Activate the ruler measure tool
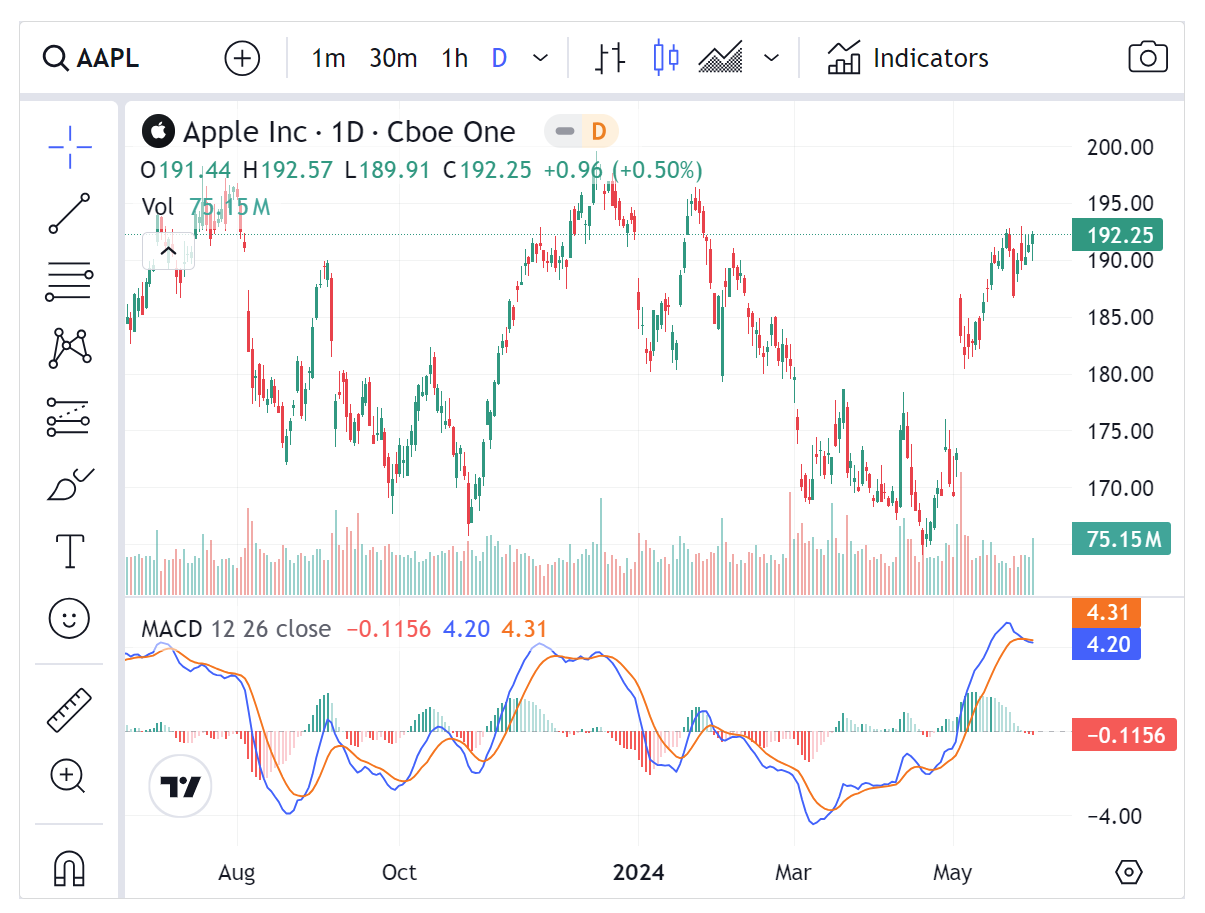Screen dimensions: 1205x913 coord(70,709)
